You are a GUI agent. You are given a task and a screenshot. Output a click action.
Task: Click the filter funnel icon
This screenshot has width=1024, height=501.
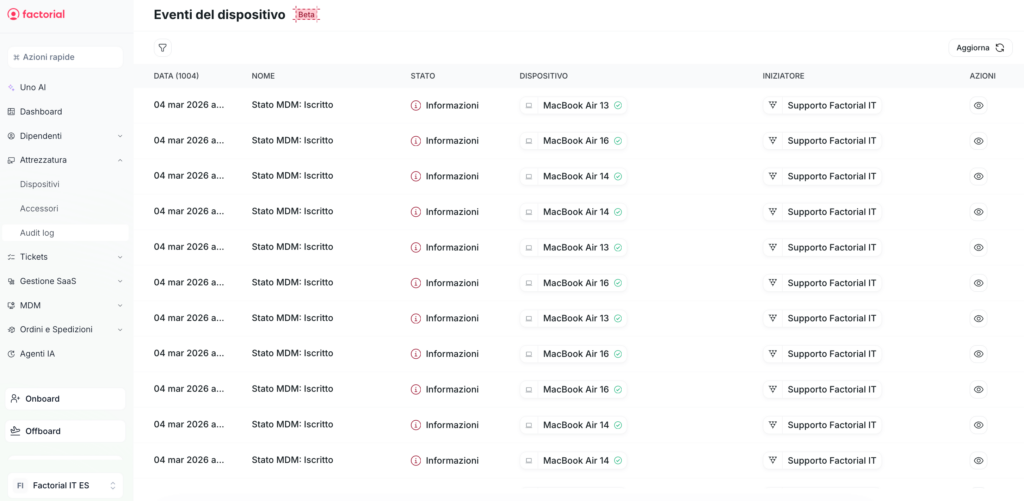[162, 48]
